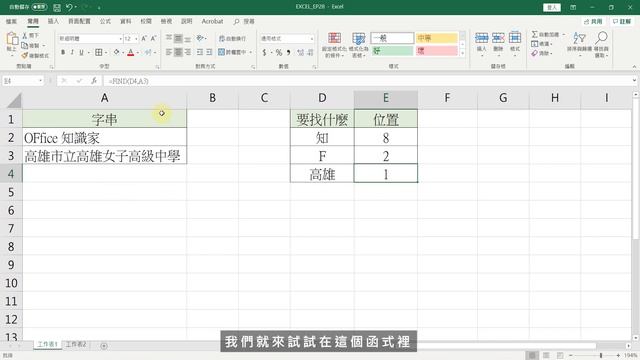Toggle italic formatting

(72, 52)
